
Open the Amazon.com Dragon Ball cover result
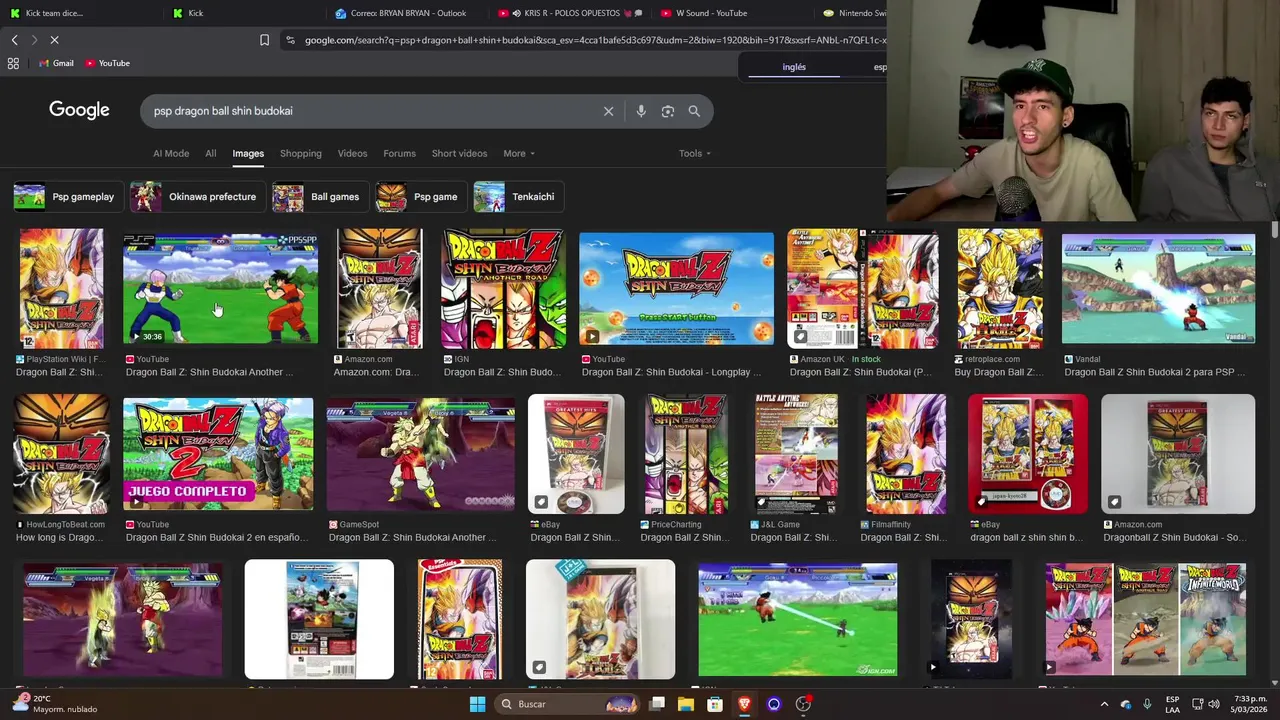click(x=379, y=288)
